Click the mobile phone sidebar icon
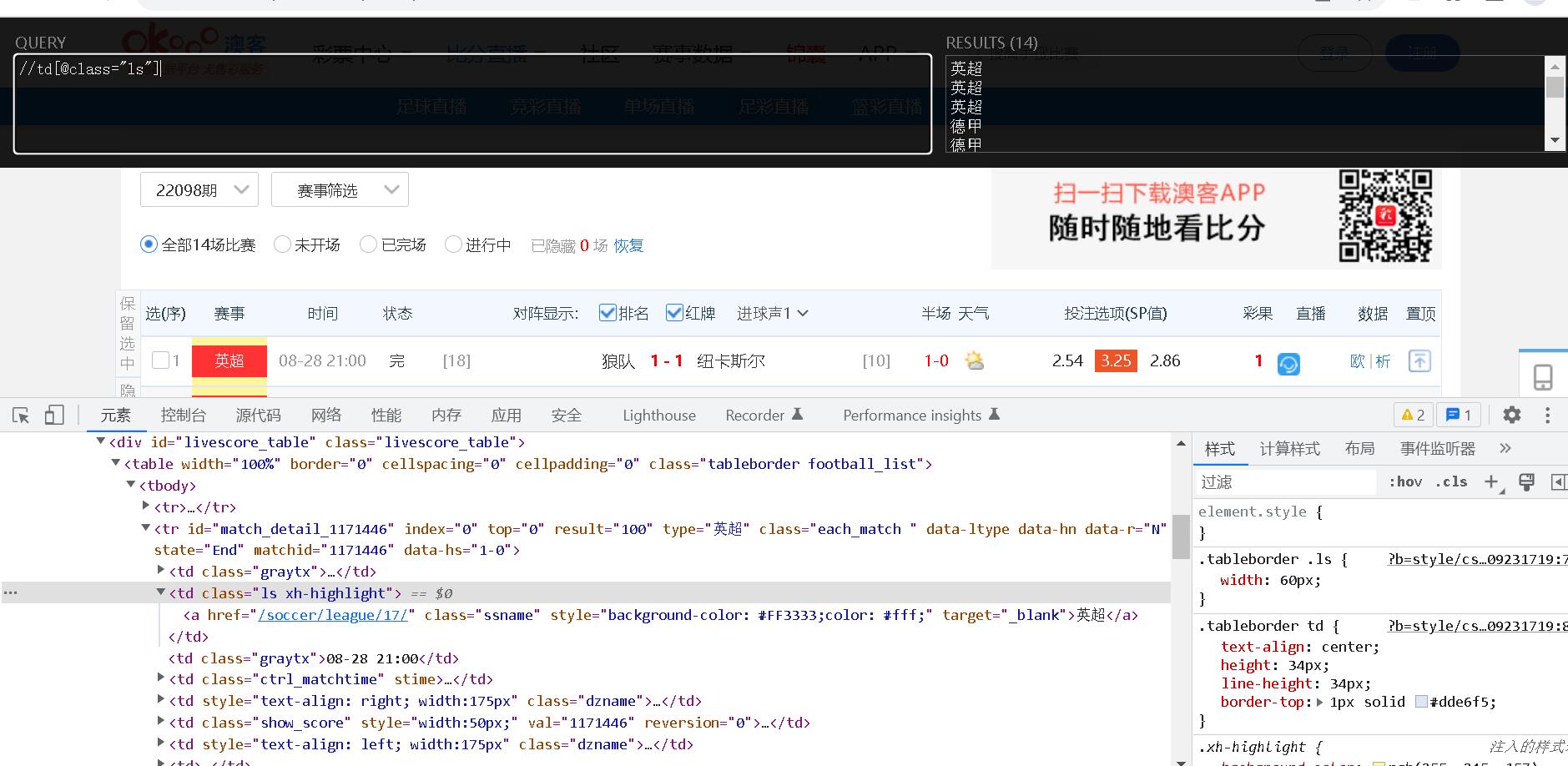Screen dimensions: 1568x766 pos(1543,378)
